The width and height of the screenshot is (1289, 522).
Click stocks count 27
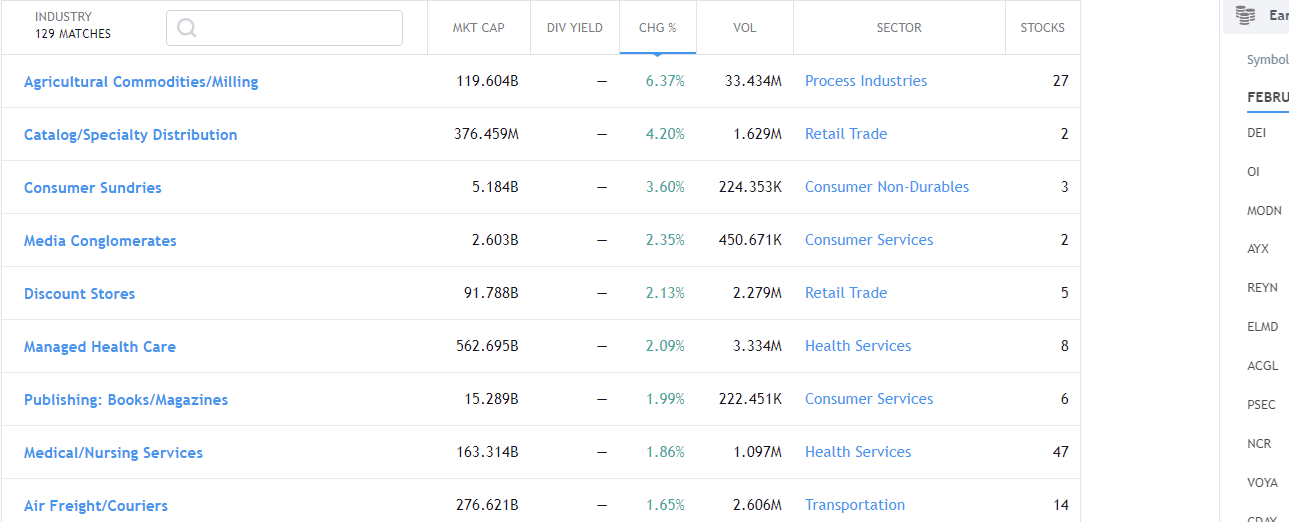coord(1061,81)
